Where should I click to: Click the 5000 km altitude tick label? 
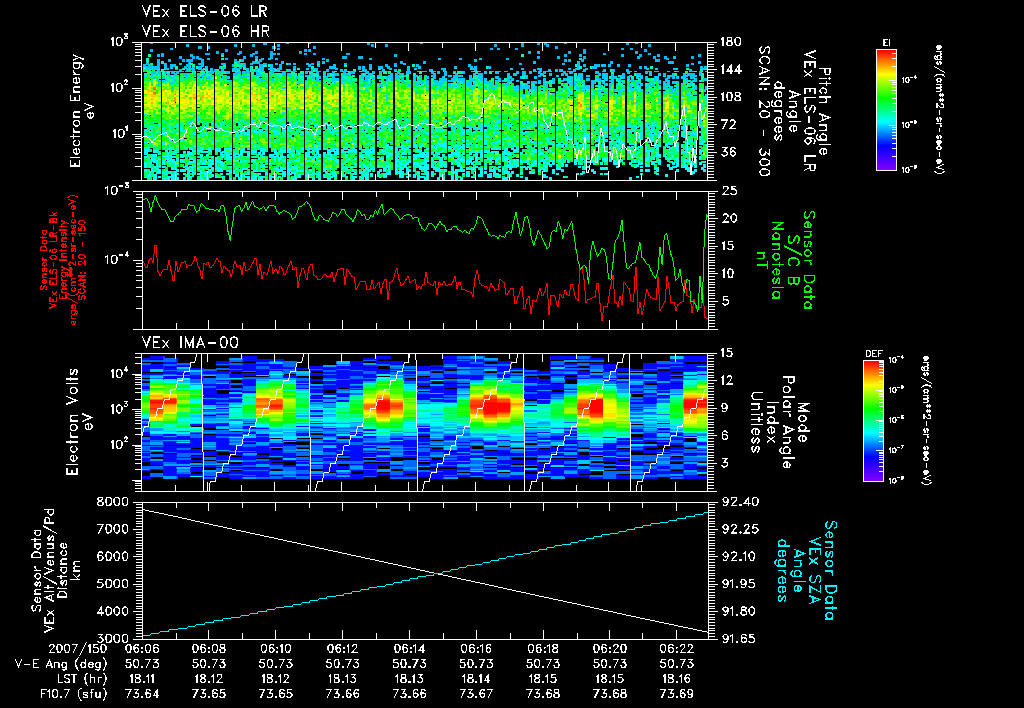point(113,584)
